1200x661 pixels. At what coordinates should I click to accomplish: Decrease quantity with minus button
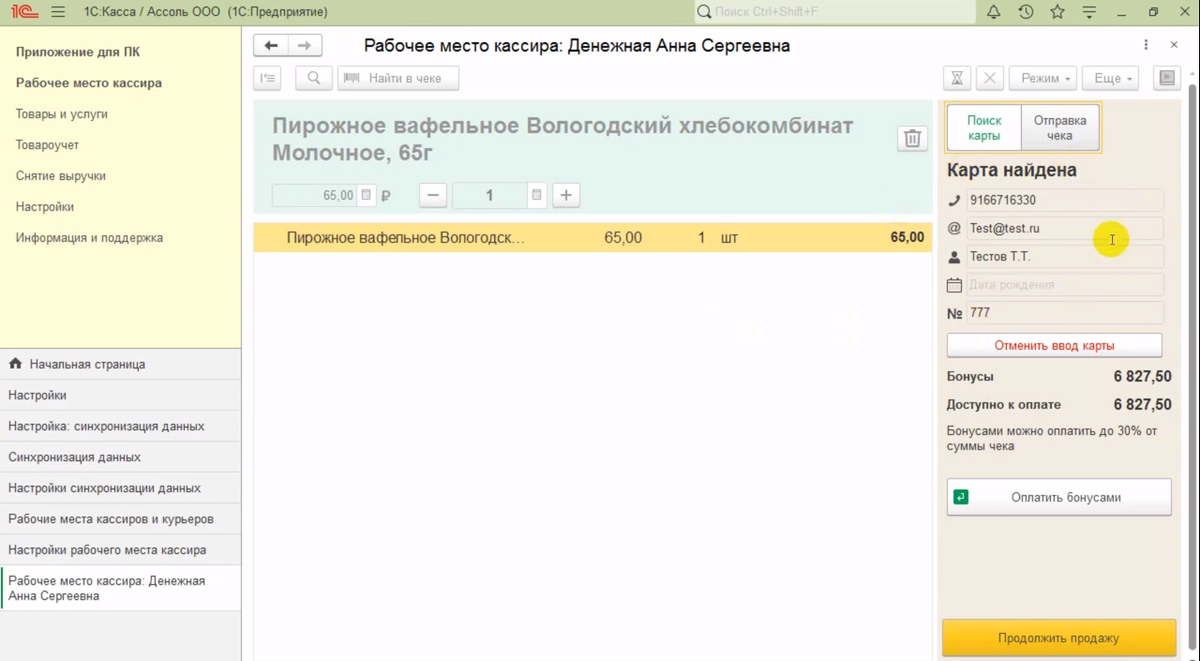(x=433, y=195)
